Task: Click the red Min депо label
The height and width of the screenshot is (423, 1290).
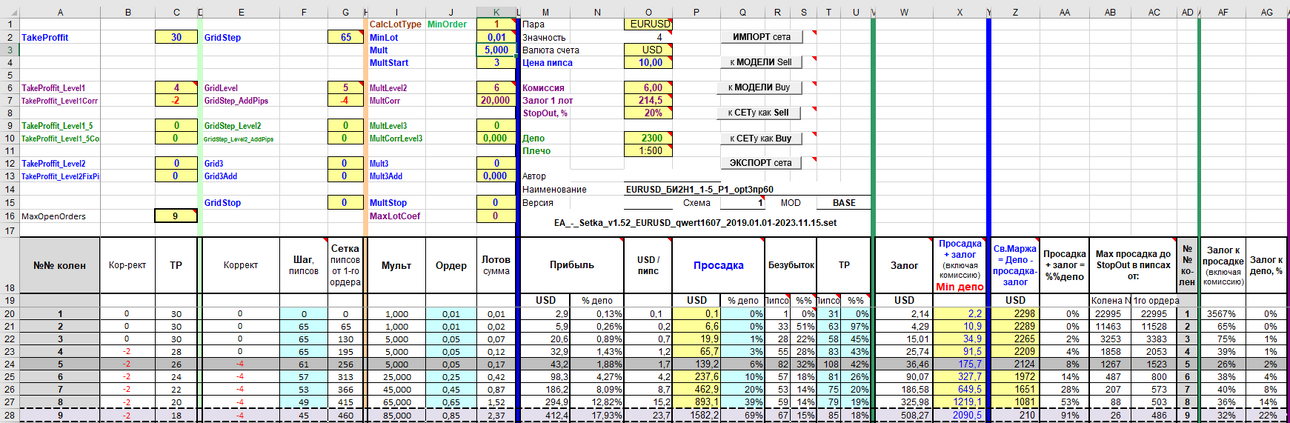Action: pyautogui.click(x=960, y=287)
